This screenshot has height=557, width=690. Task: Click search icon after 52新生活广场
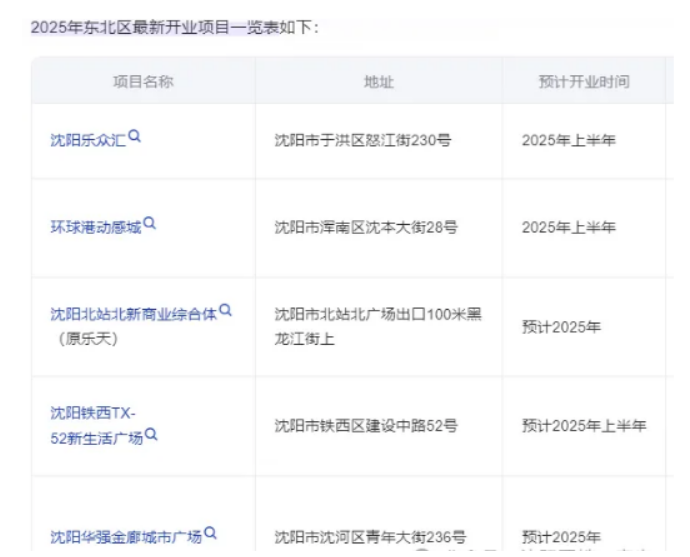pos(151,434)
